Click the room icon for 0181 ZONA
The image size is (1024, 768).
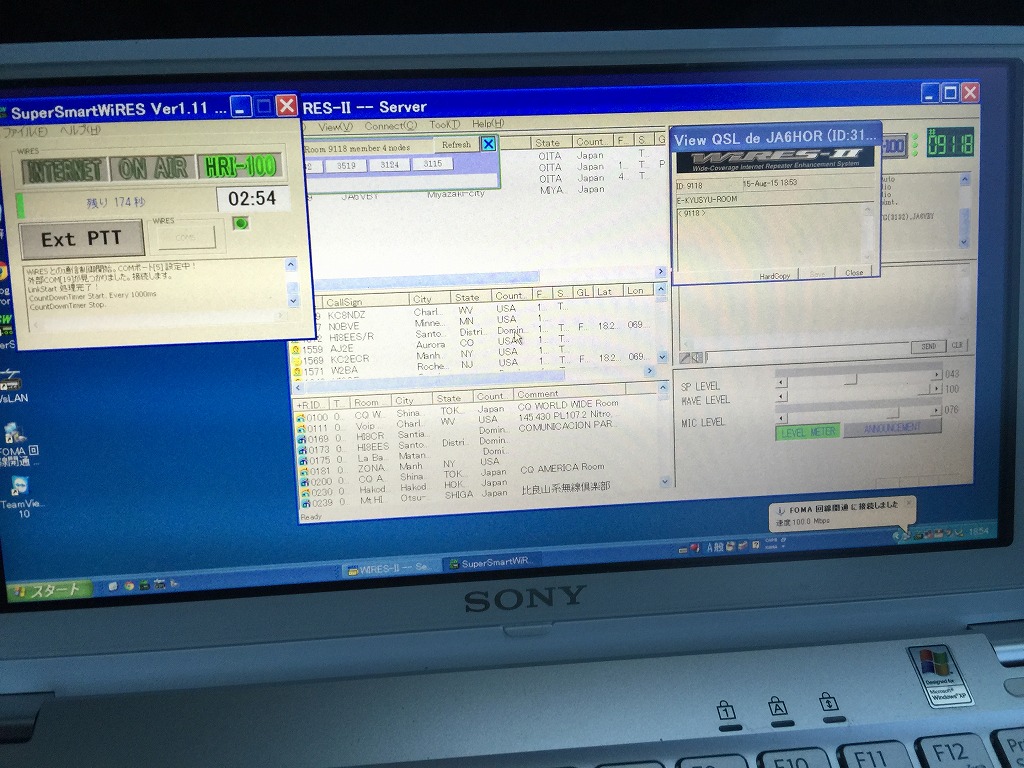click(304, 471)
